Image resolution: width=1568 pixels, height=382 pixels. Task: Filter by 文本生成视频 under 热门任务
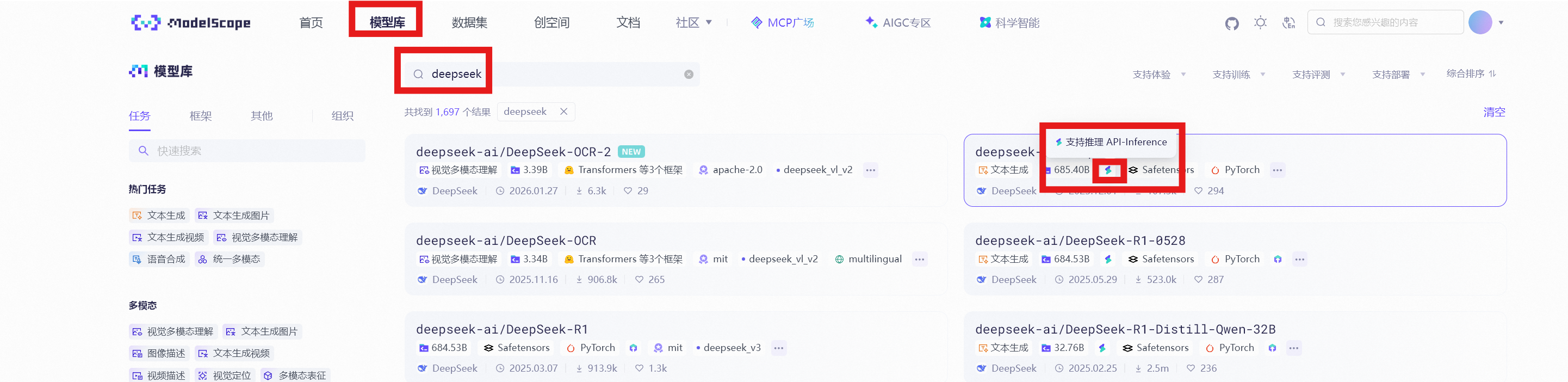[168, 238]
